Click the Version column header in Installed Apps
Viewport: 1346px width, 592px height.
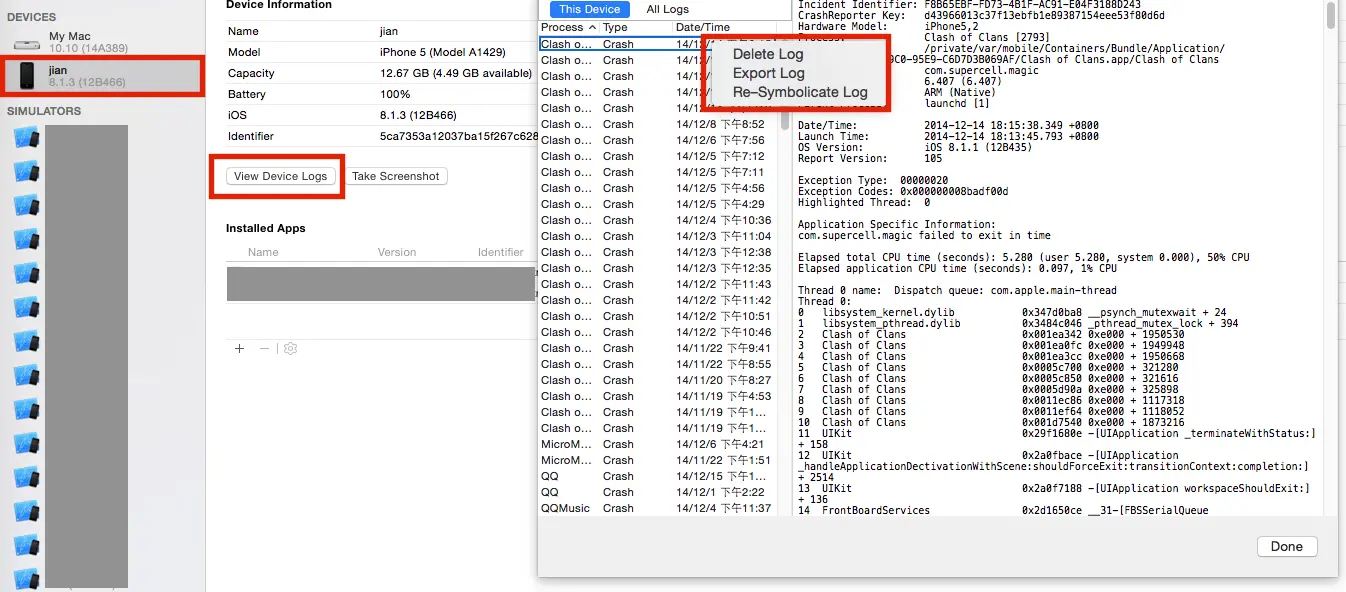[397, 252]
